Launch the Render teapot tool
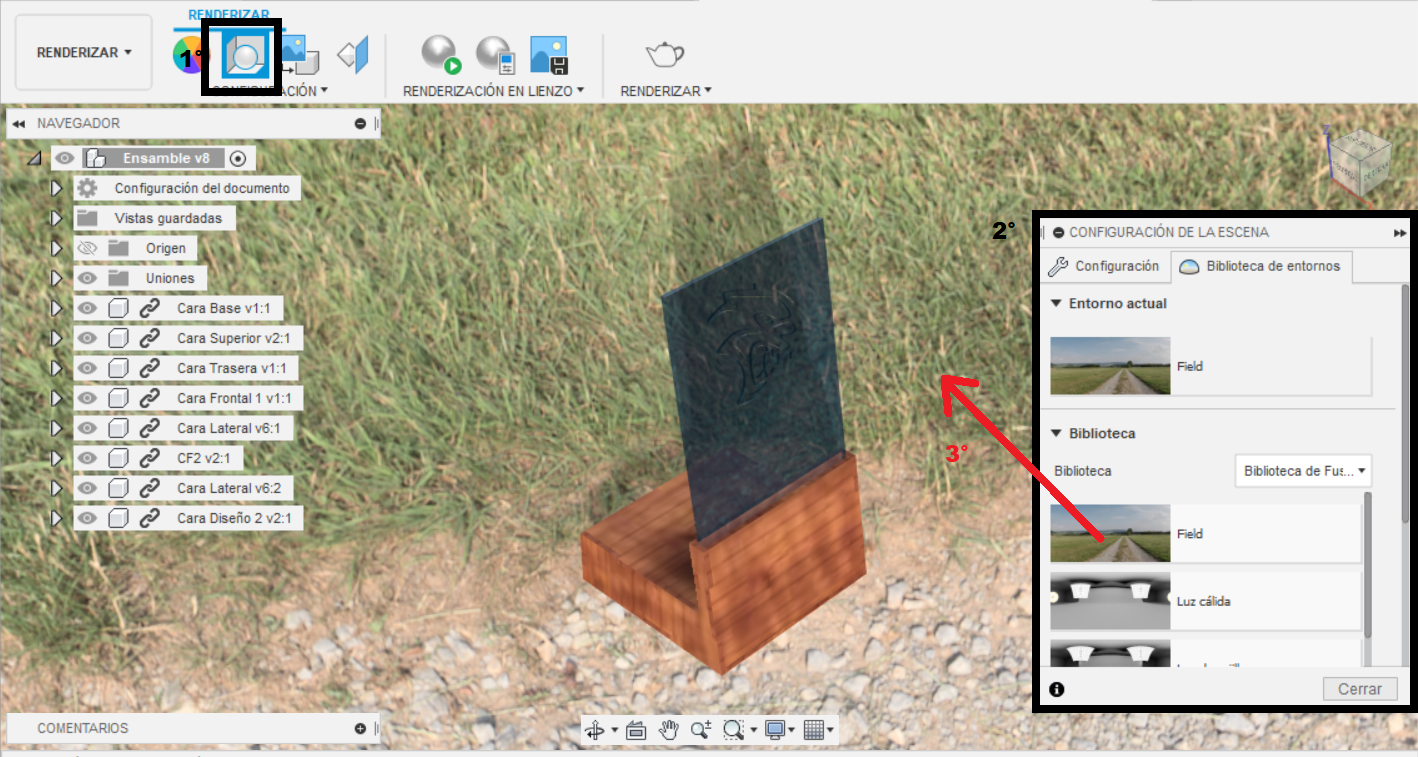The image size is (1418, 757). click(665, 54)
